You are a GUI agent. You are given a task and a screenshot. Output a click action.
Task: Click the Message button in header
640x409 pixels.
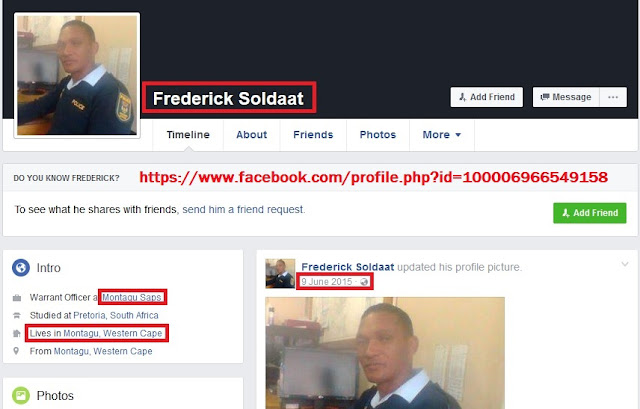pos(566,97)
